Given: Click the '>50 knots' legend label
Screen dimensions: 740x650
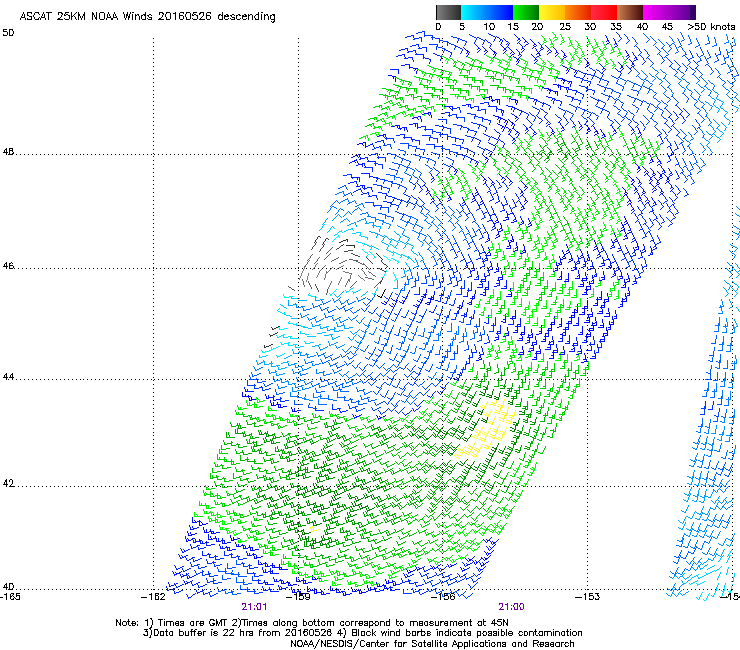Looking at the screenshot, I should tap(711, 27).
